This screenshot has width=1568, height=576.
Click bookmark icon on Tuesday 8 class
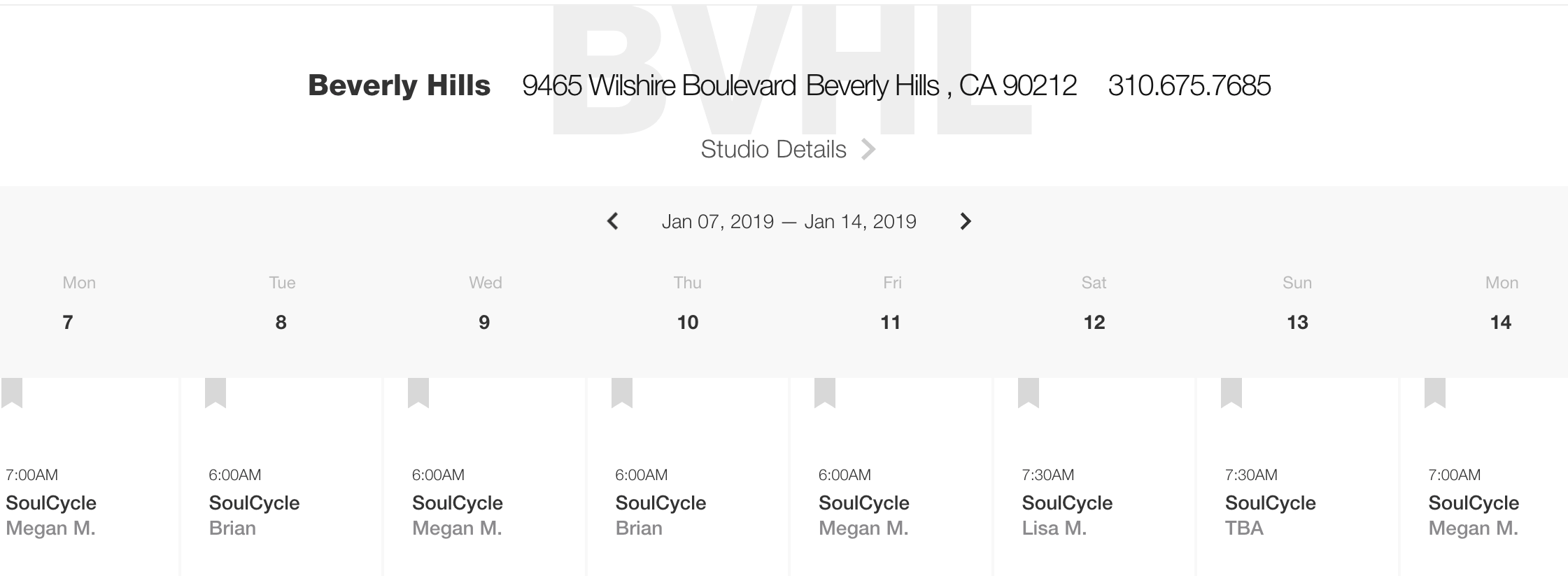point(216,393)
